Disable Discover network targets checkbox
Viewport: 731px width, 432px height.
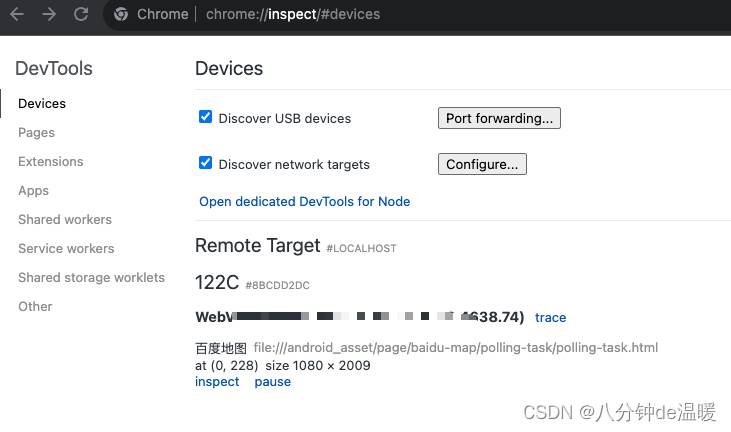point(206,163)
